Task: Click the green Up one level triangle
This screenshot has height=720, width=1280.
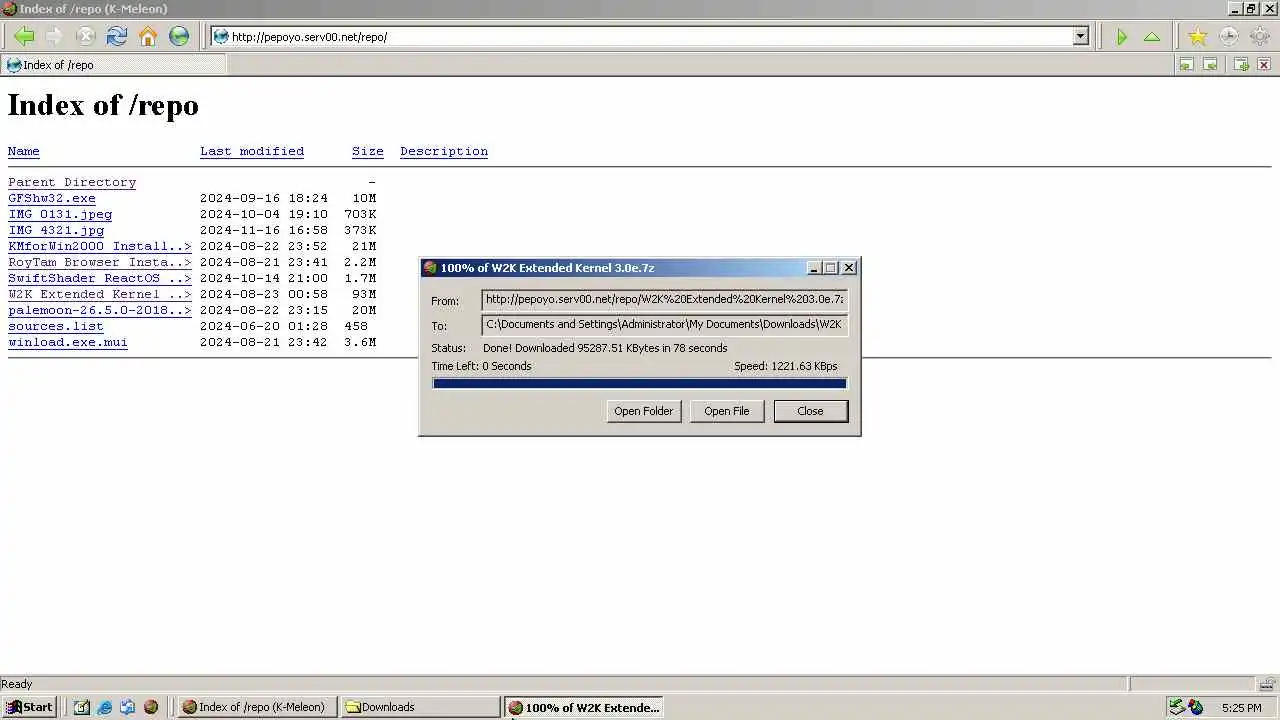Action: click(1152, 37)
